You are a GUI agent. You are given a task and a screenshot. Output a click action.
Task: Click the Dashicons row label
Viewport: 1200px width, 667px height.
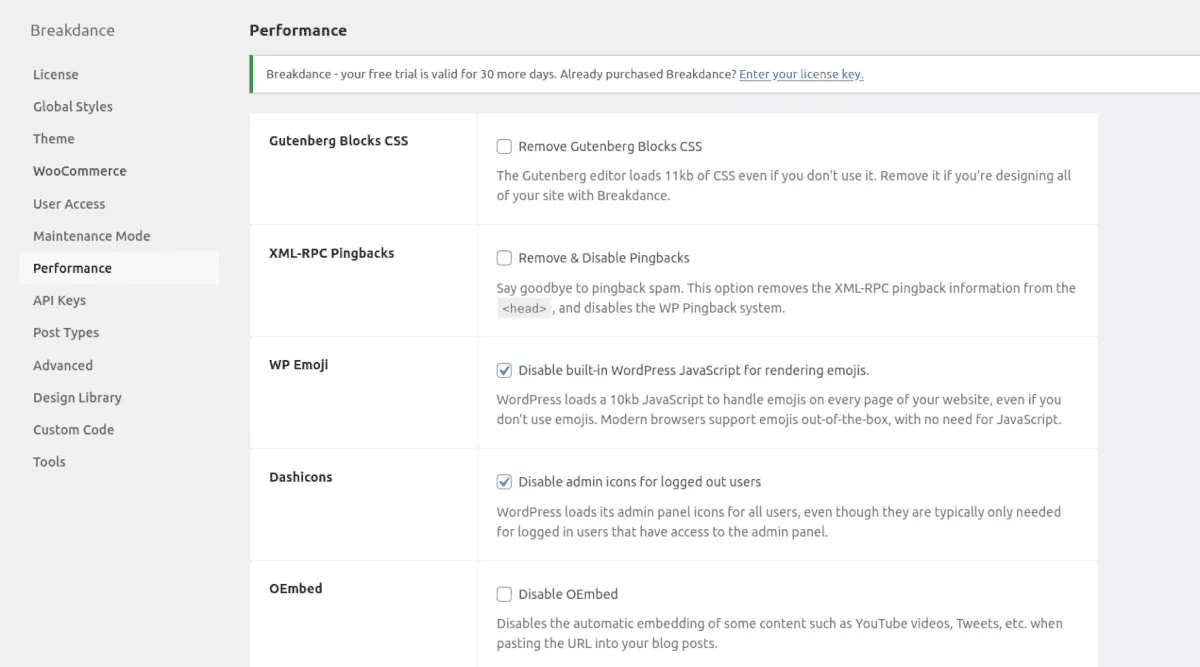pyautogui.click(x=301, y=477)
